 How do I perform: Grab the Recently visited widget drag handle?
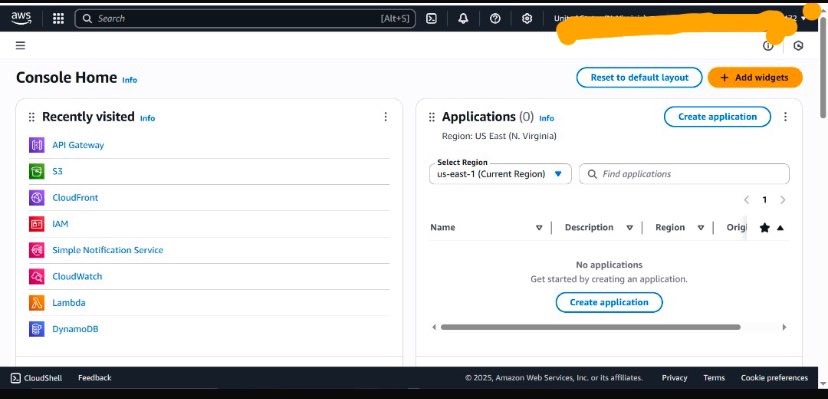tap(31, 117)
